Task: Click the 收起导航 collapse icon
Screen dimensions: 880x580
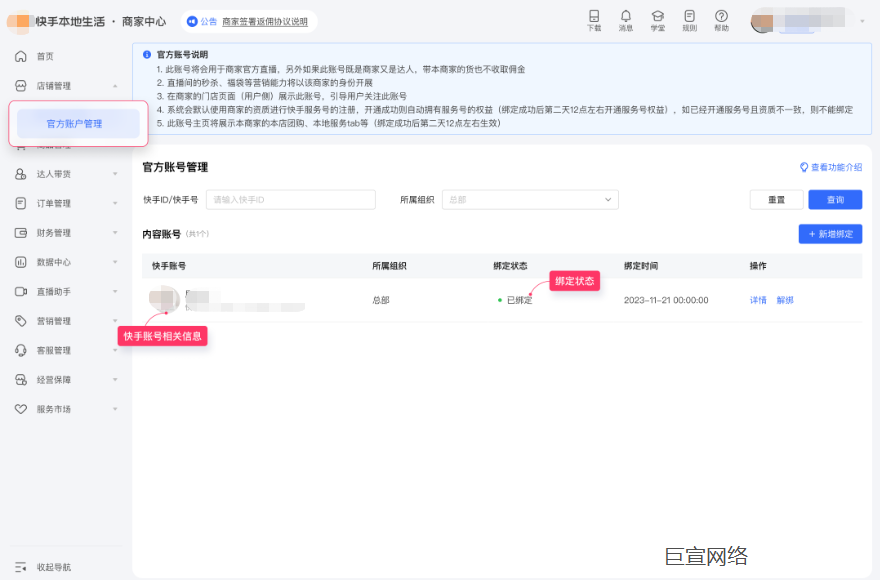Action: (x=21, y=567)
